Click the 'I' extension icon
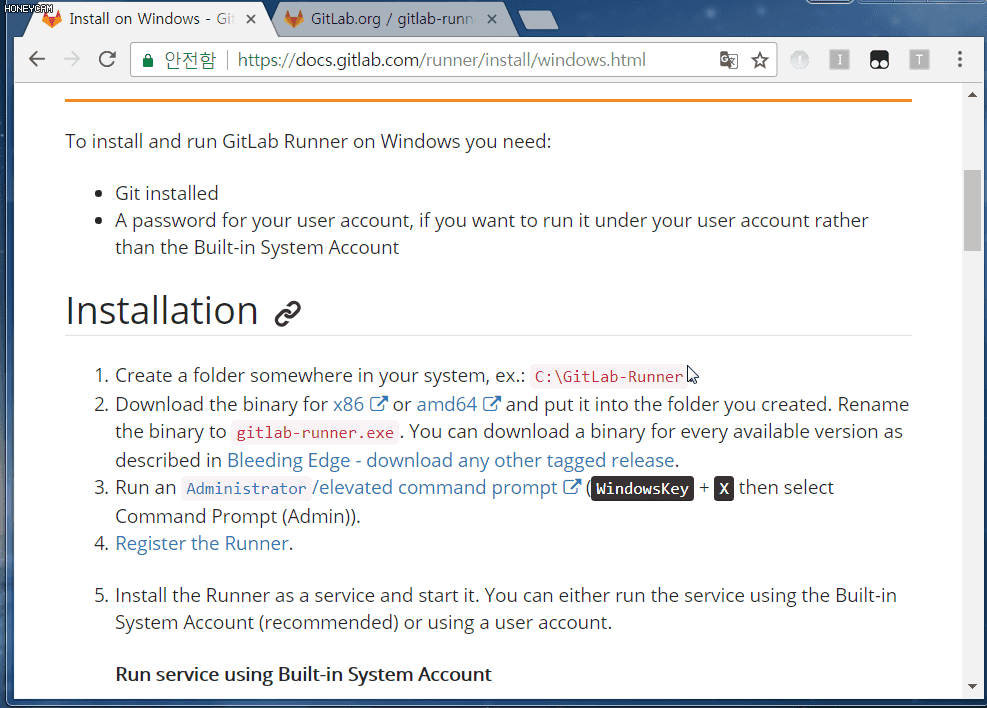 point(839,60)
